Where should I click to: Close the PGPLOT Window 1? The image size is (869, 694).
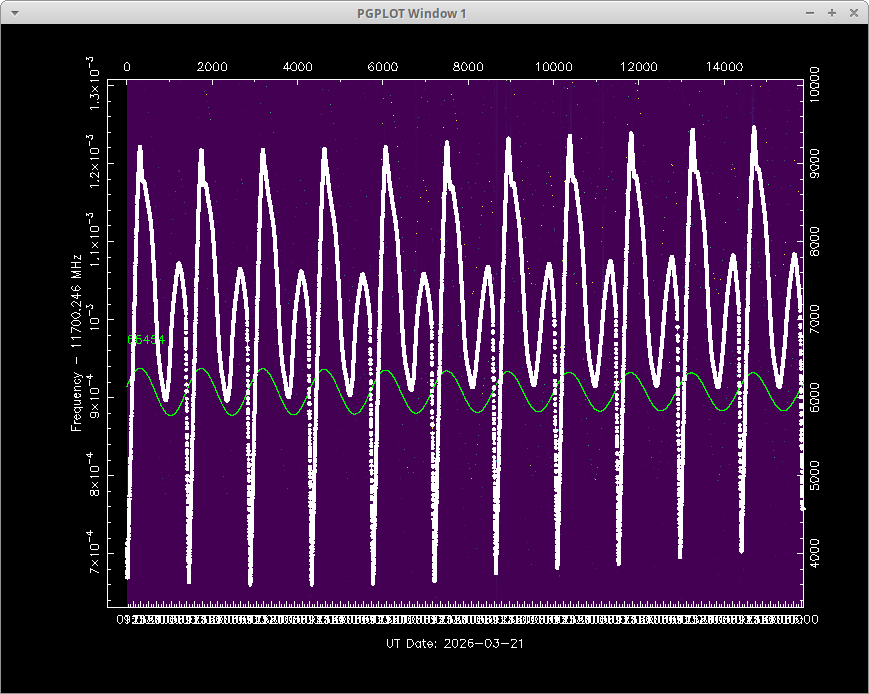tap(854, 13)
